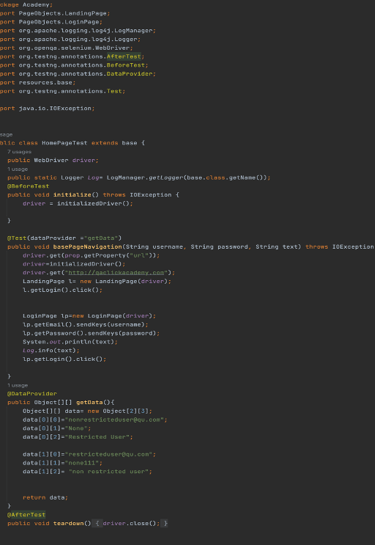Click driver.close() inside teardown

coord(131,523)
